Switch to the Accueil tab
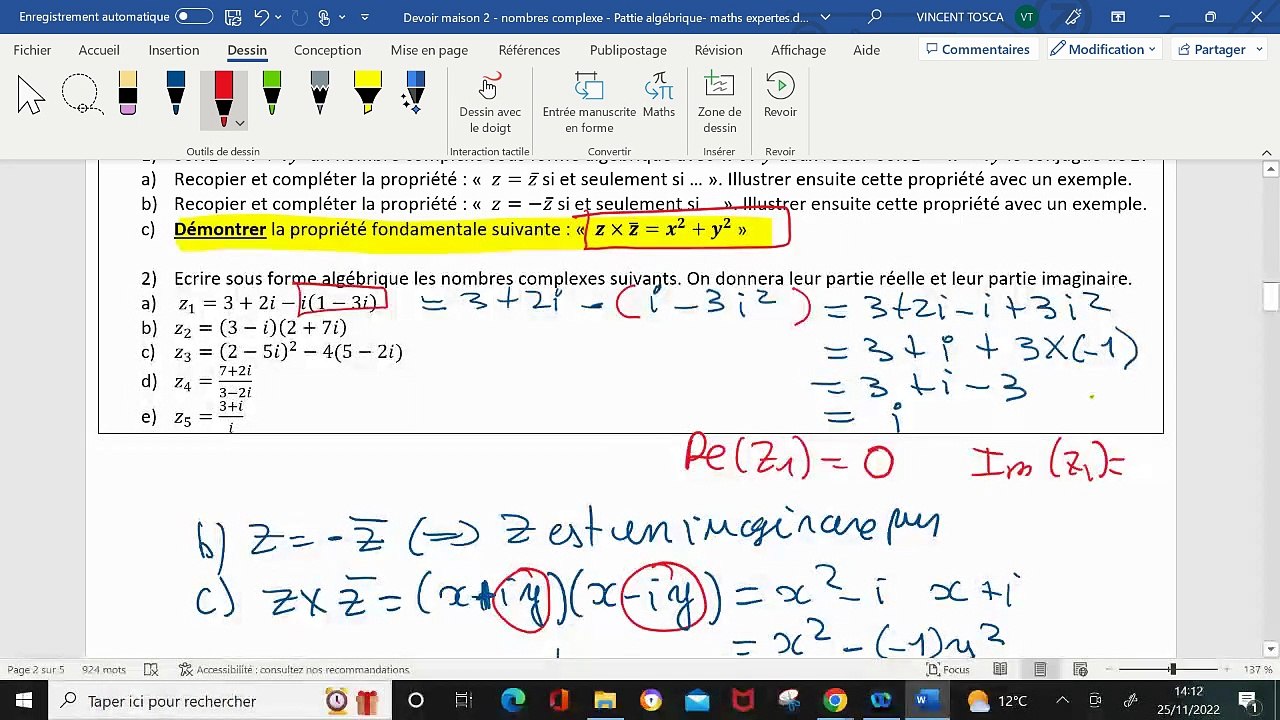1280x720 pixels. click(99, 50)
